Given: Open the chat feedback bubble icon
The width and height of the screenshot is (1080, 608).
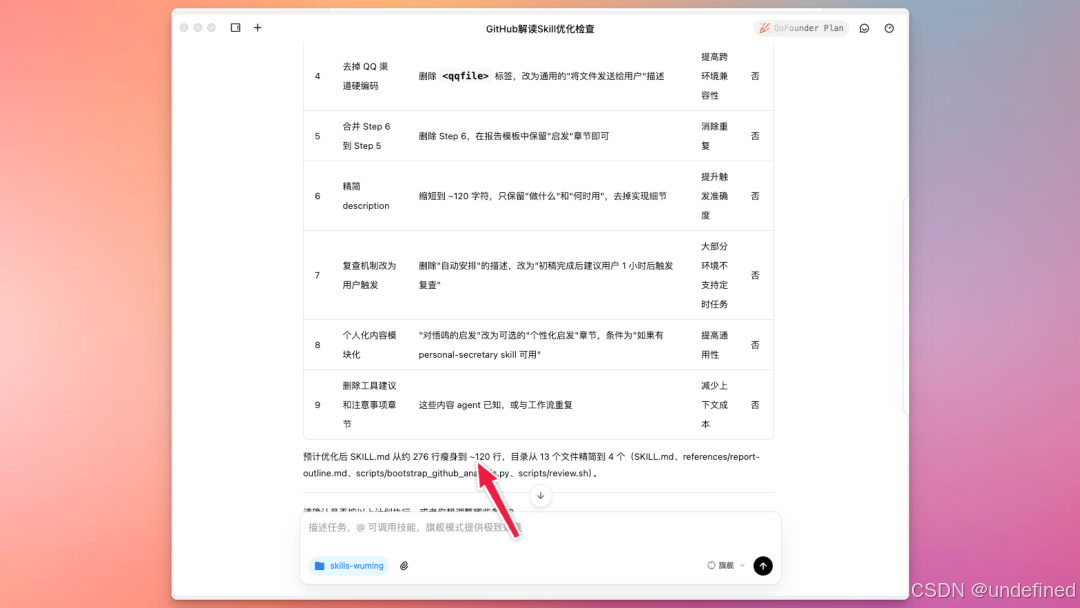Looking at the screenshot, I should [864, 28].
